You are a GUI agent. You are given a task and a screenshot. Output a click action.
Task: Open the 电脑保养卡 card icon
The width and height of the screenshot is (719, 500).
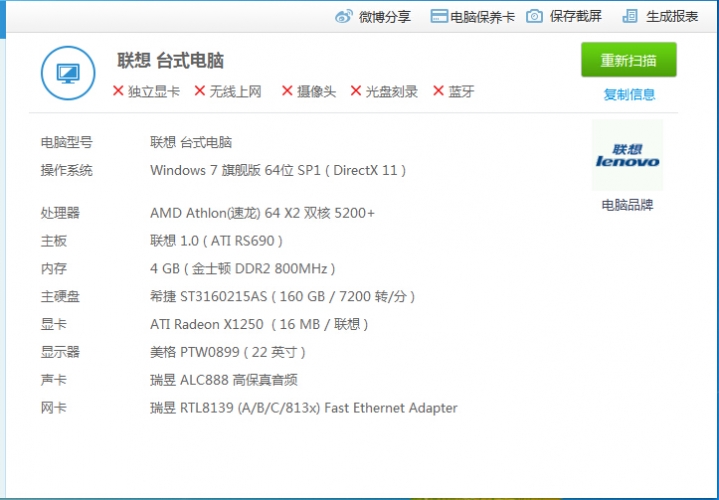tap(439, 17)
